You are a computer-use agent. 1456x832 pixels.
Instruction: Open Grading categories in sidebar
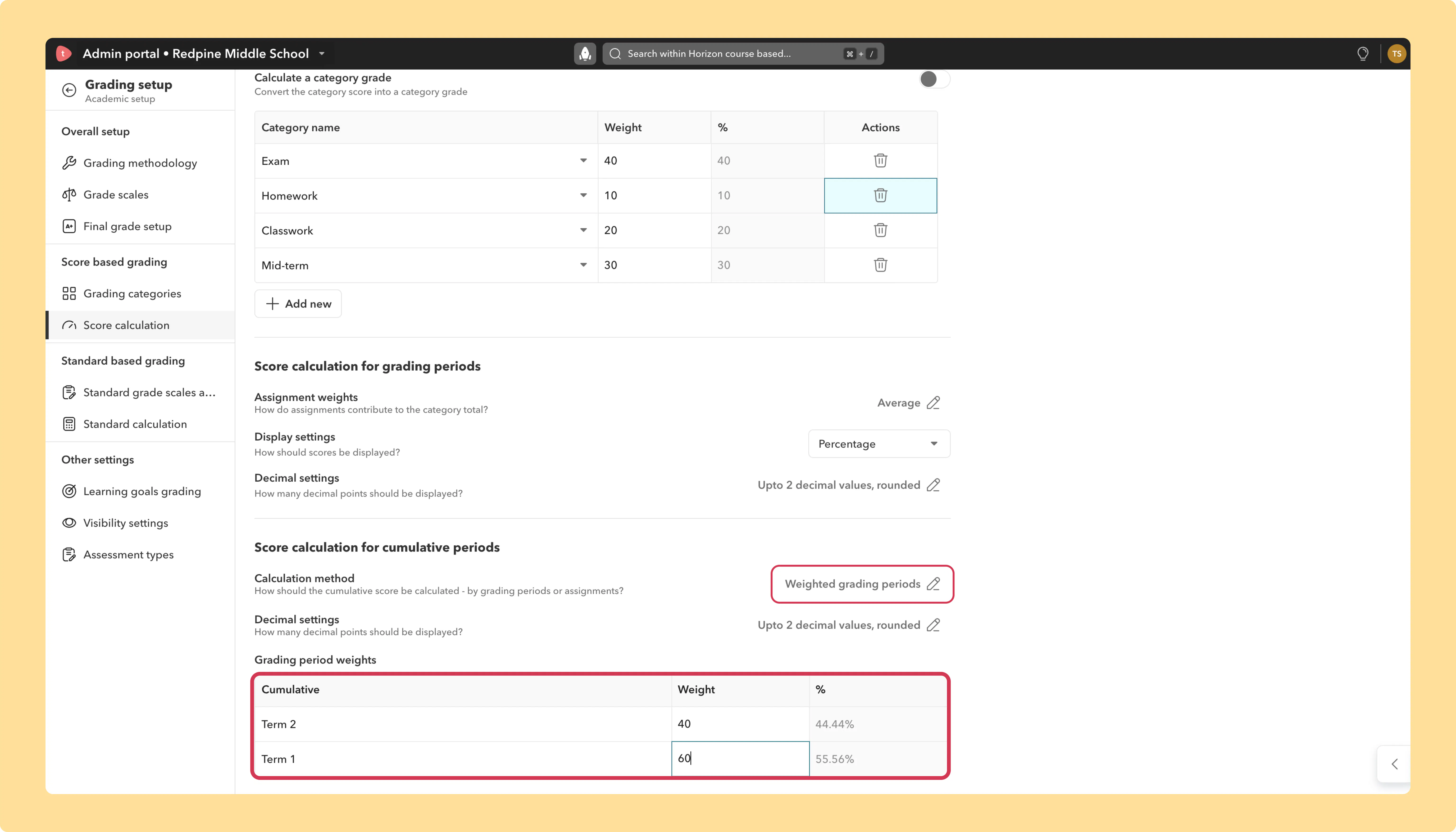[x=140, y=294]
